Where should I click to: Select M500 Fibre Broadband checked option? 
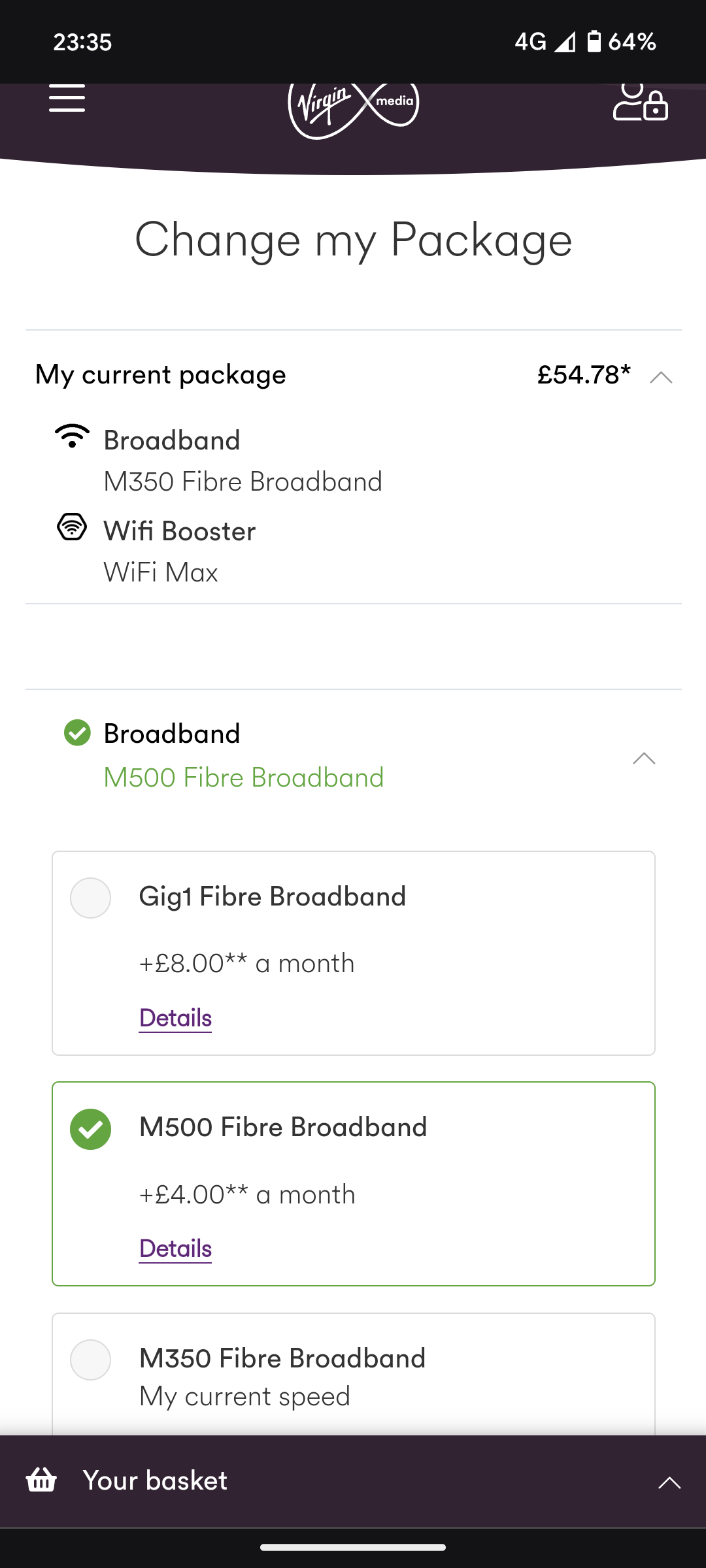[90, 1129]
